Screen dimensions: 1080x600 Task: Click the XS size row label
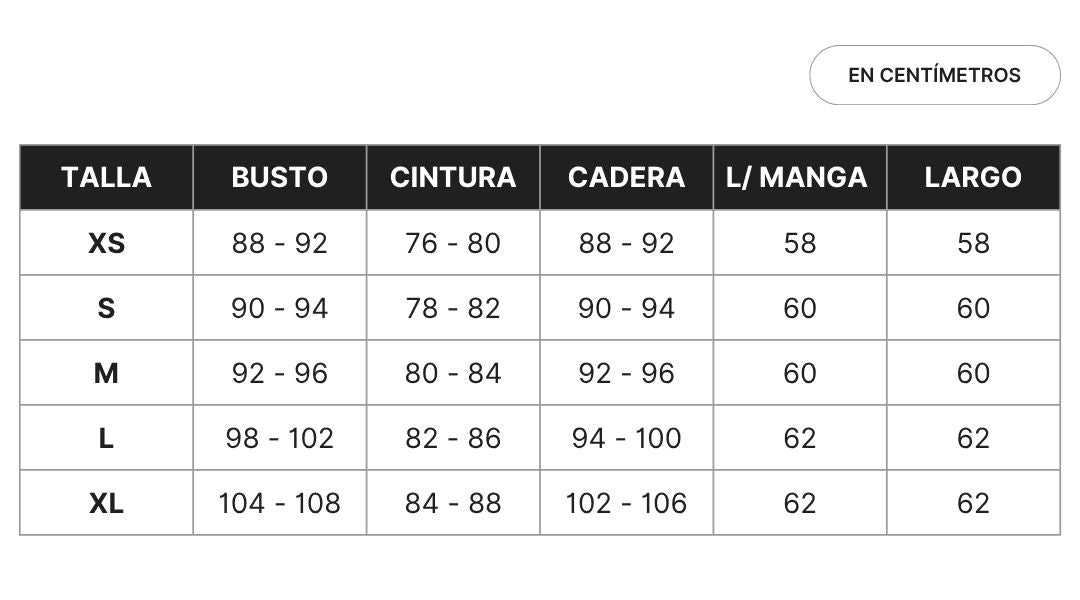(x=106, y=243)
